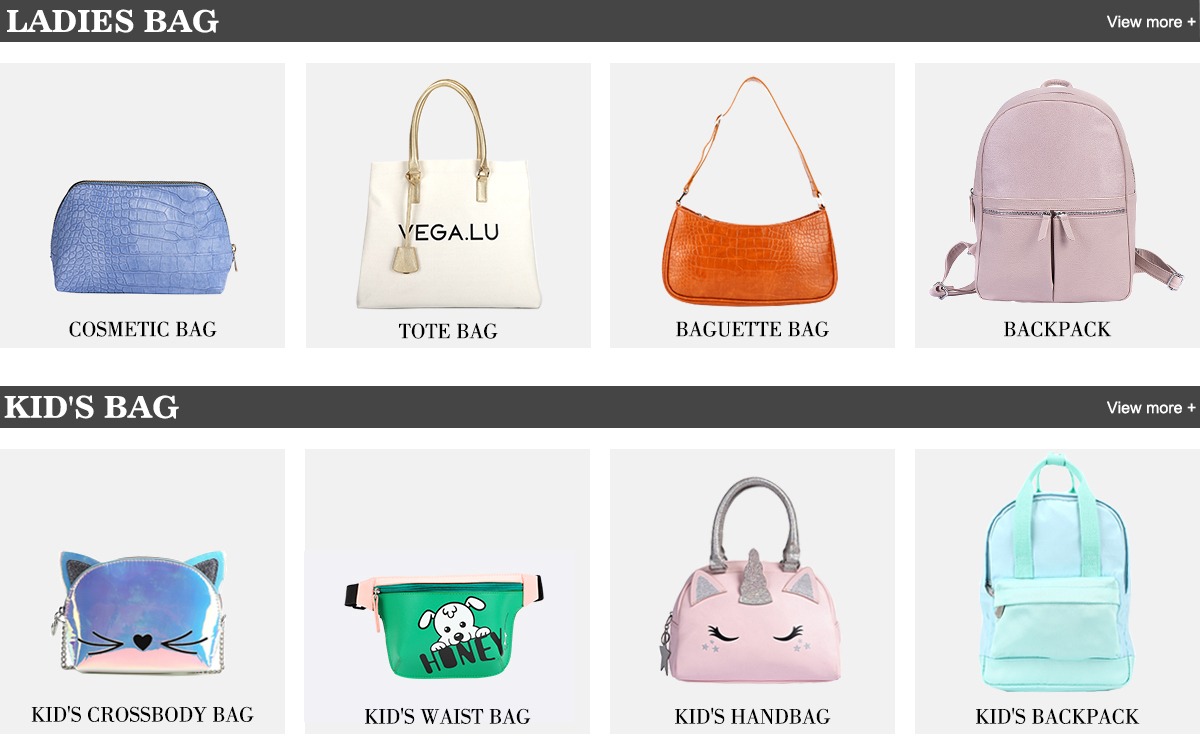Open the COSMETIC BAG category label
Image resolution: width=1200 pixels, height=752 pixels.
pyautogui.click(x=142, y=329)
